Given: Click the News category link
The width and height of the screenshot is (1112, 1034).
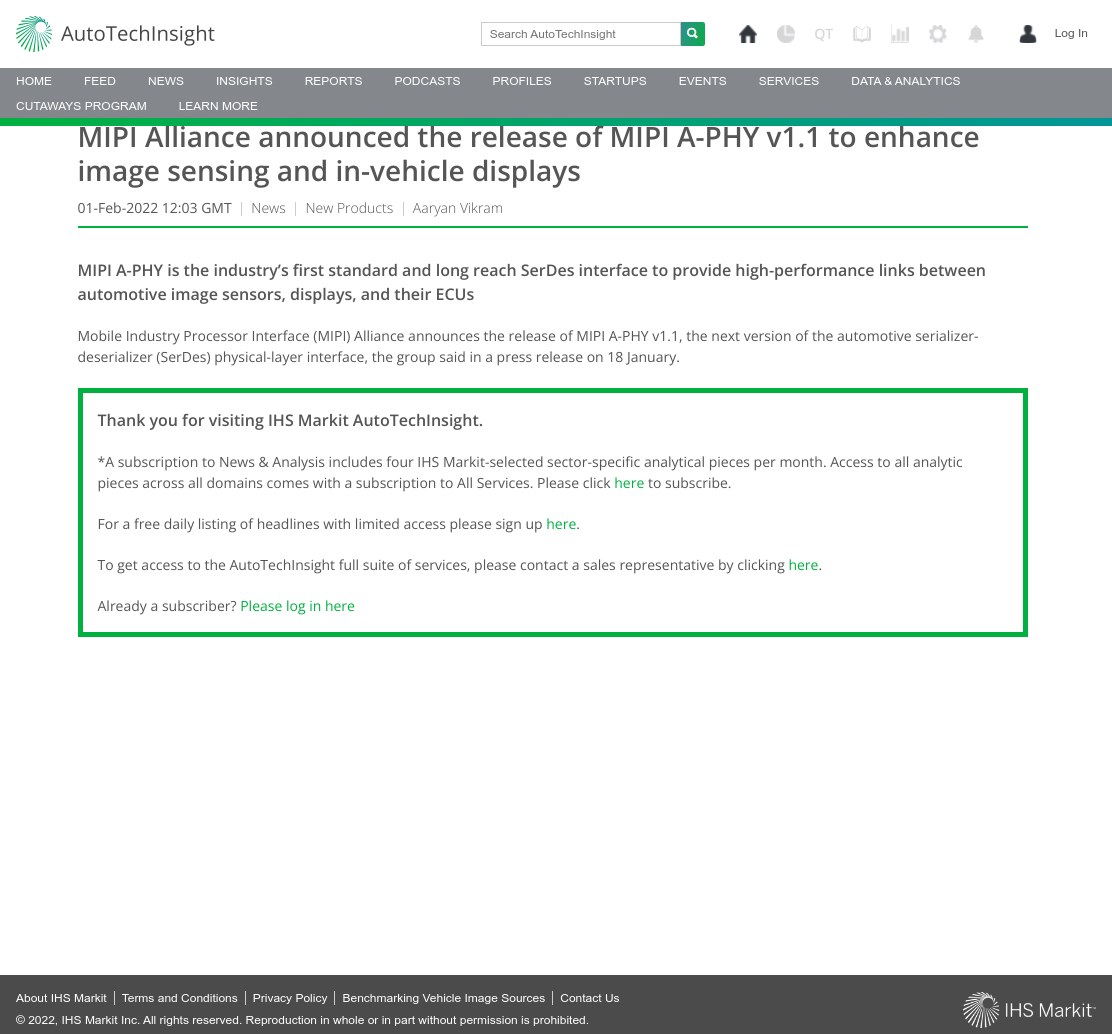Looking at the screenshot, I should (268, 208).
